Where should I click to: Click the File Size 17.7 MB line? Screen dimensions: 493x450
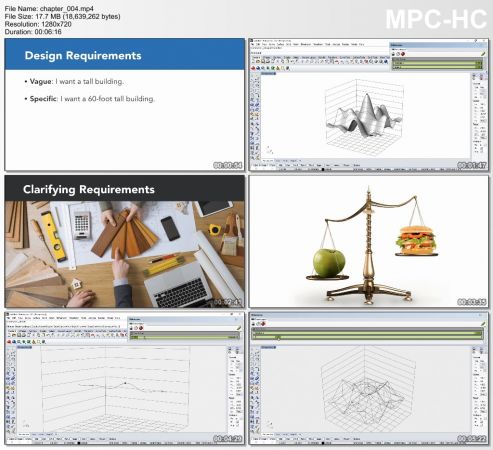pyautogui.click(x=63, y=16)
